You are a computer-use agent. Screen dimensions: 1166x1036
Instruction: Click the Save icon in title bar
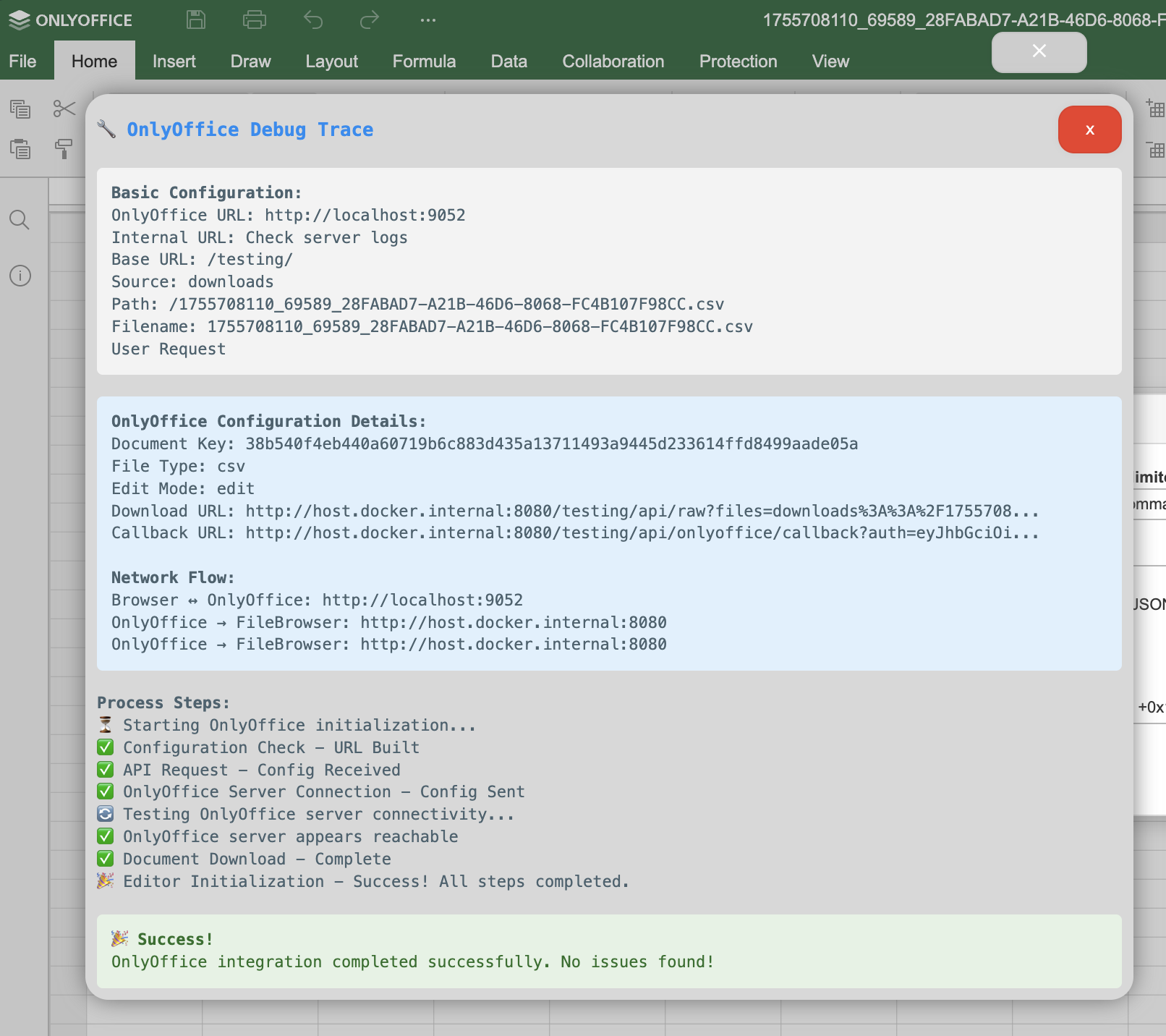[196, 20]
